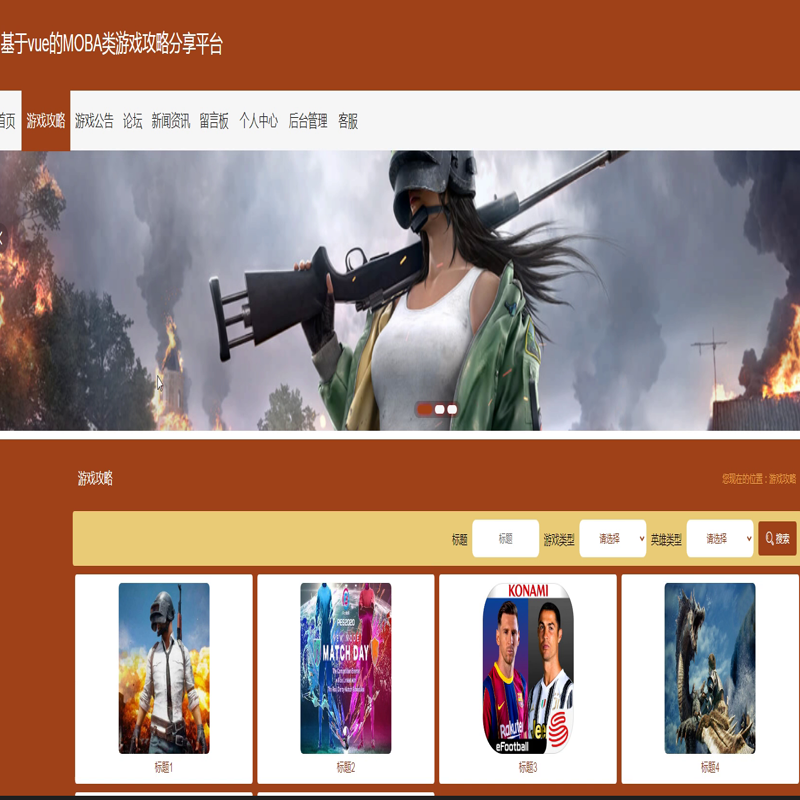Click the 搜索 search button
The image size is (800, 800).
(x=778, y=538)
